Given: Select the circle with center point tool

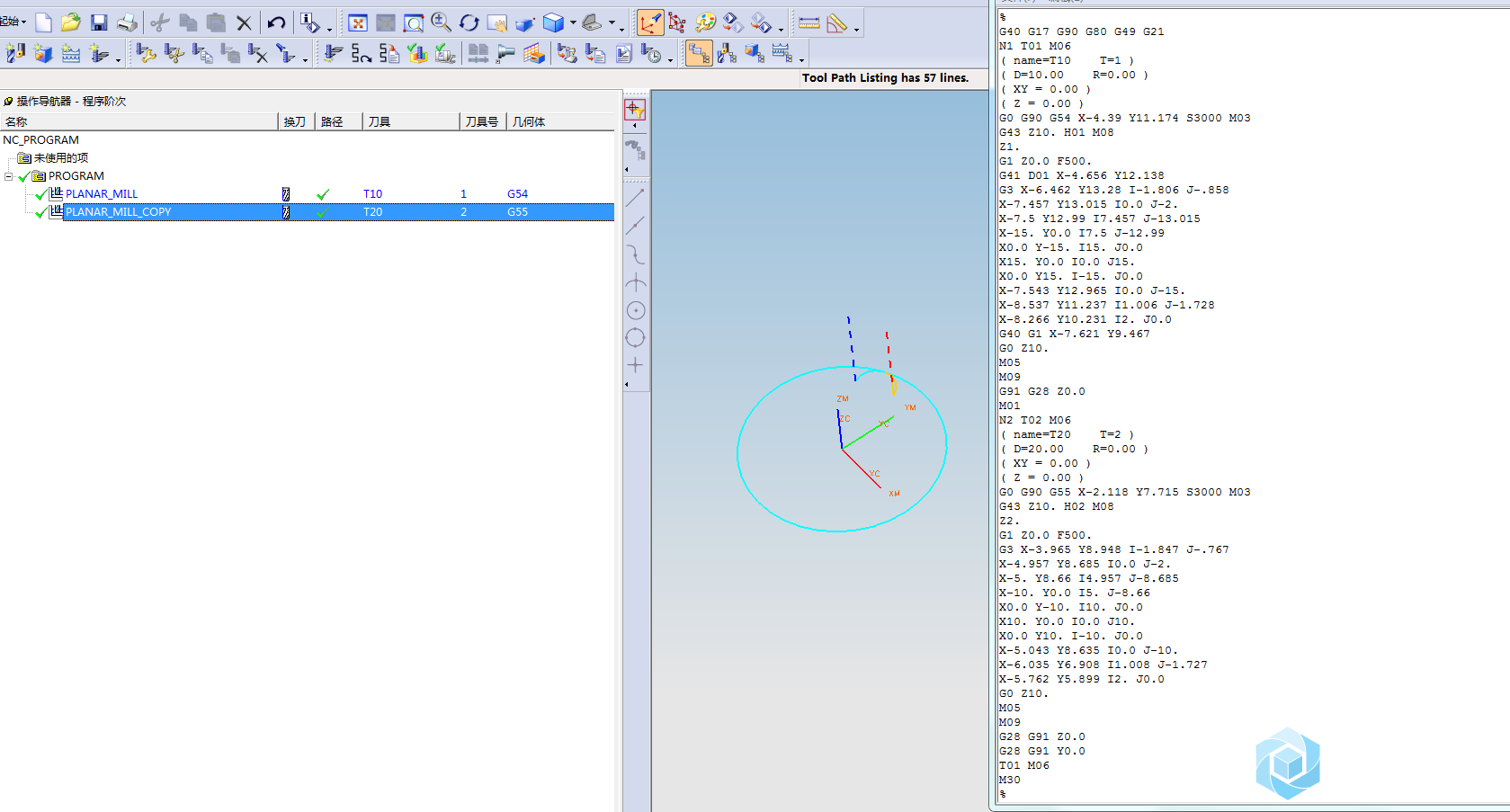Looking at the screenshot, I should [635, 311].
